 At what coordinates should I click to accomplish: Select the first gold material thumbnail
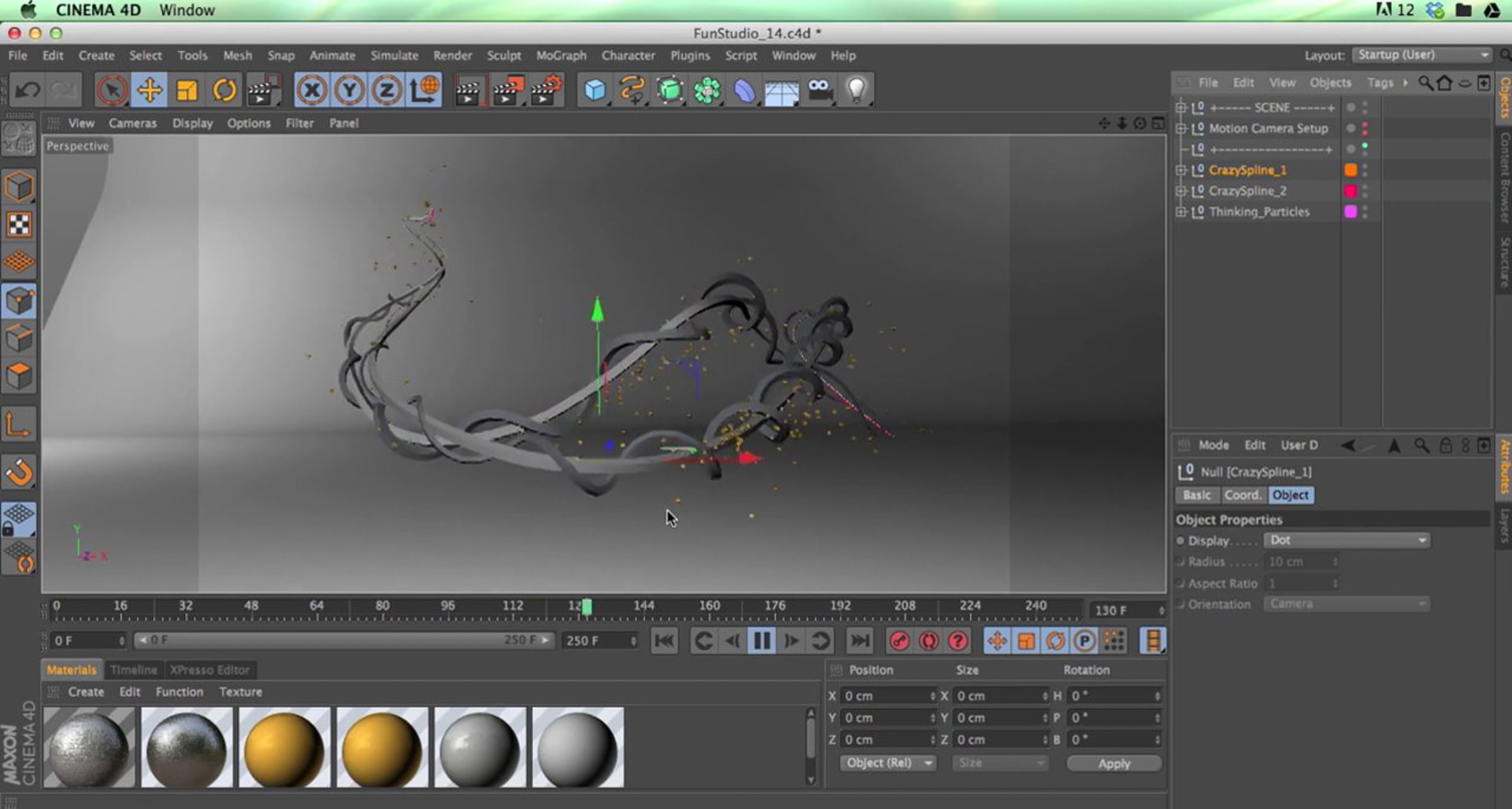click(x=284, y=747)
